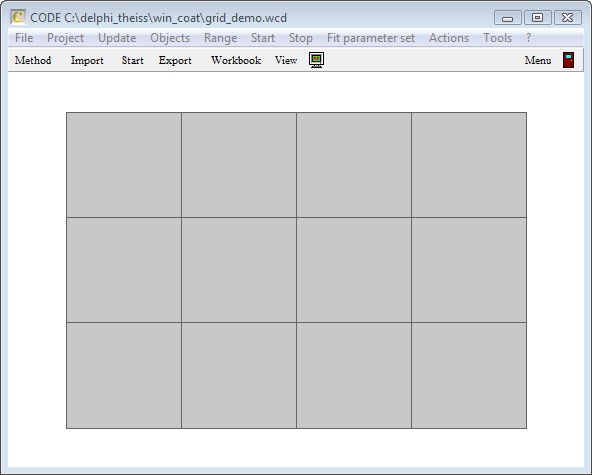
Task: Open the Workbook from toolbar
Action: (236, 60)
